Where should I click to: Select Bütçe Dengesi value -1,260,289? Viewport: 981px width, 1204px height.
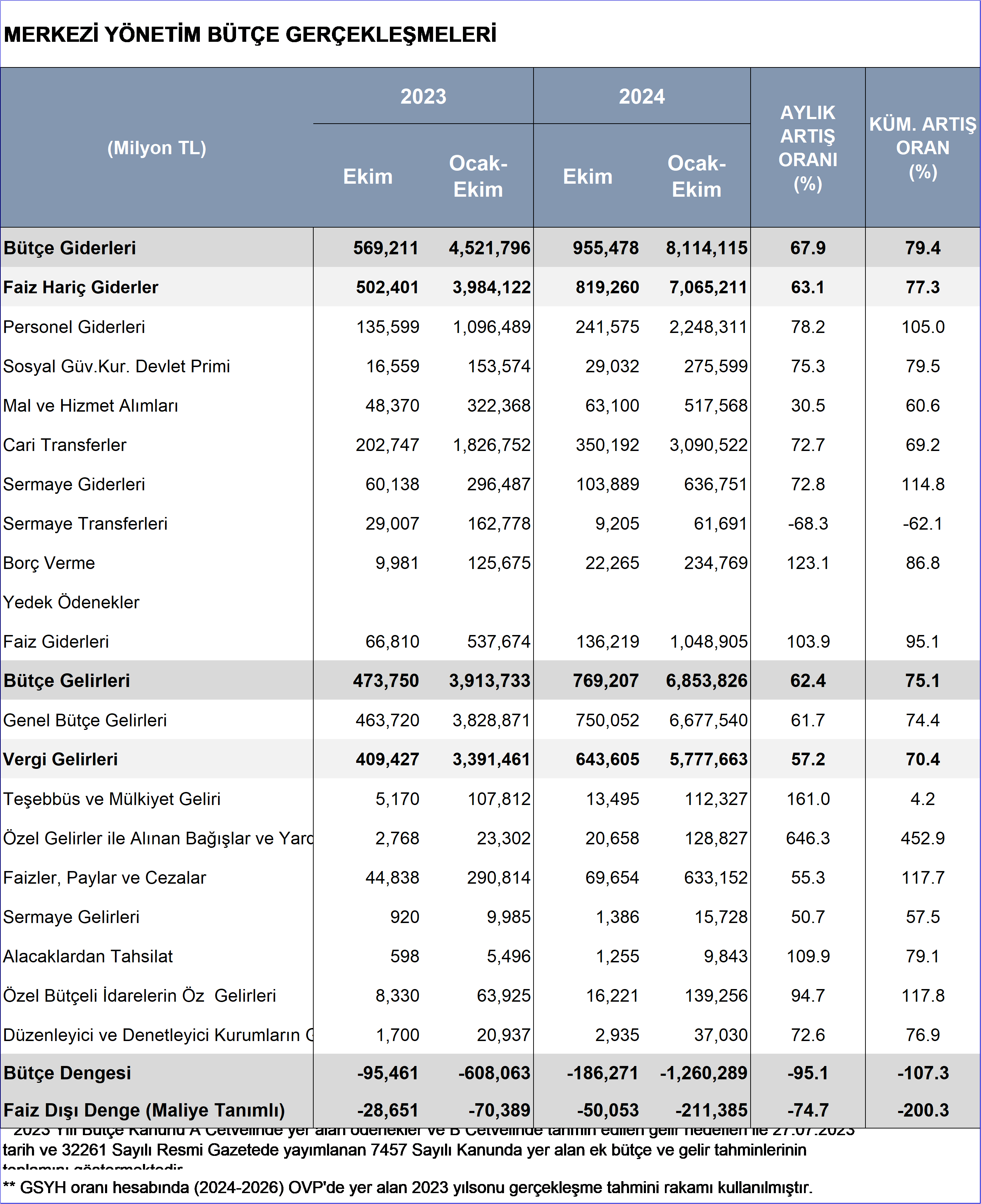[704, 1072]
